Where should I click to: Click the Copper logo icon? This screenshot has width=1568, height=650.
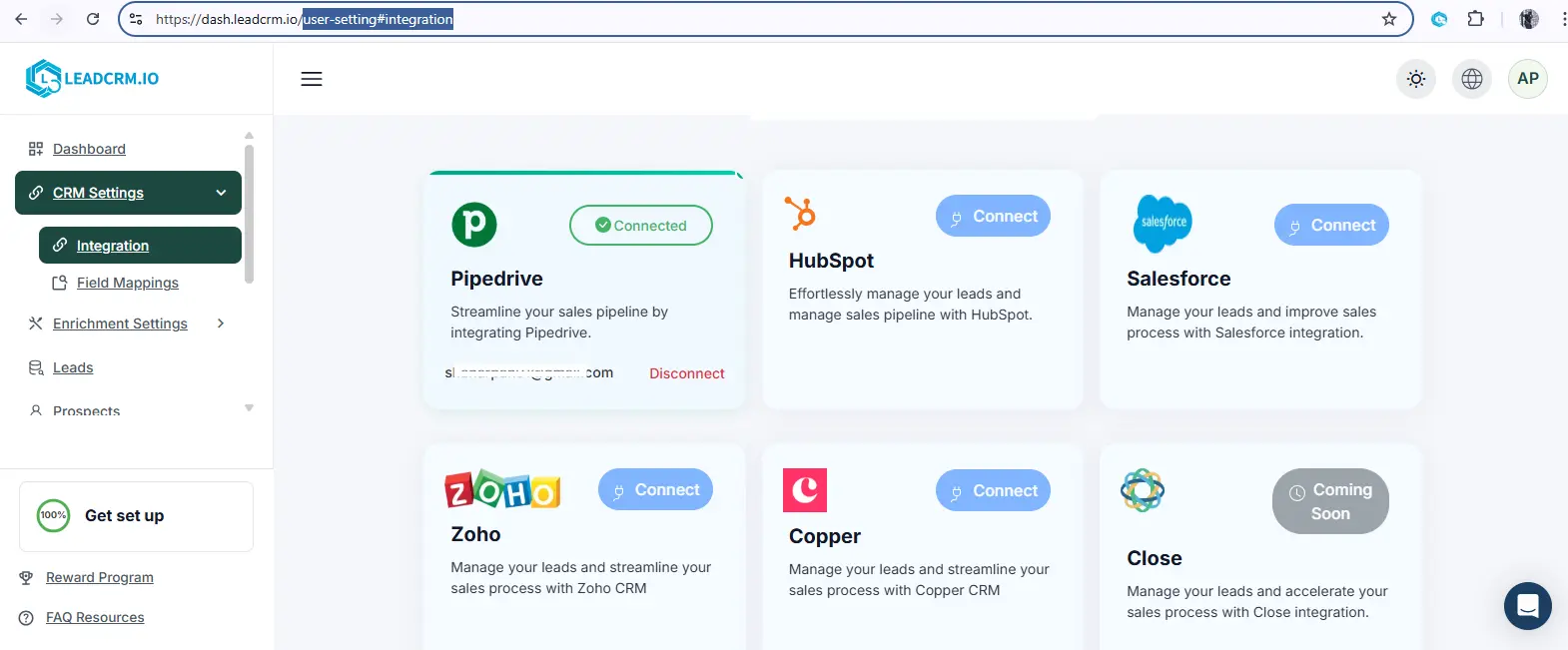805,490
